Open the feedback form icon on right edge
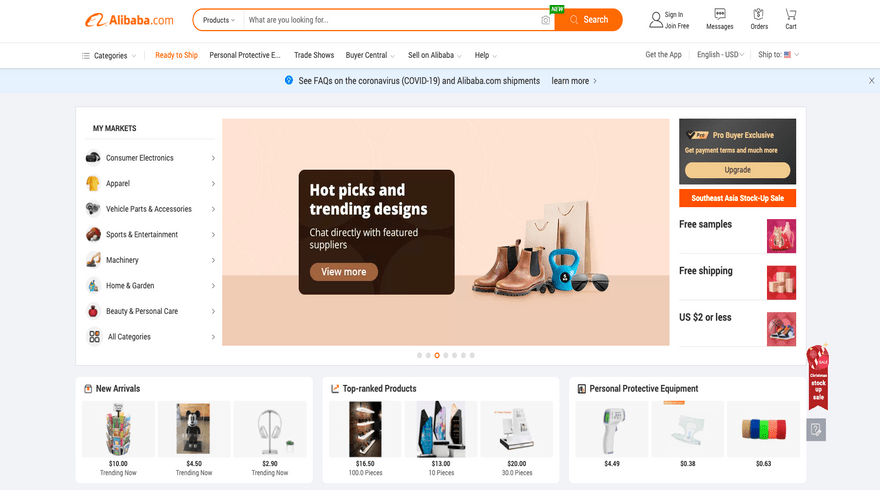The width and height of the screenshot is (880, 490). coord(815,430)
